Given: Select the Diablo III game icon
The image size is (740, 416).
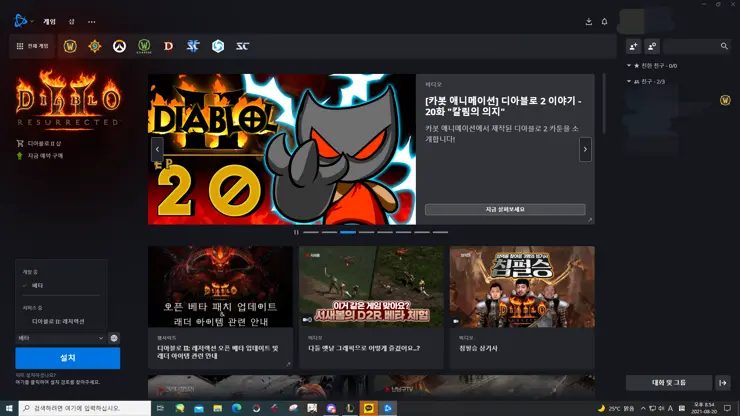Looking at the screenshot, I should (x=168, y=46).
